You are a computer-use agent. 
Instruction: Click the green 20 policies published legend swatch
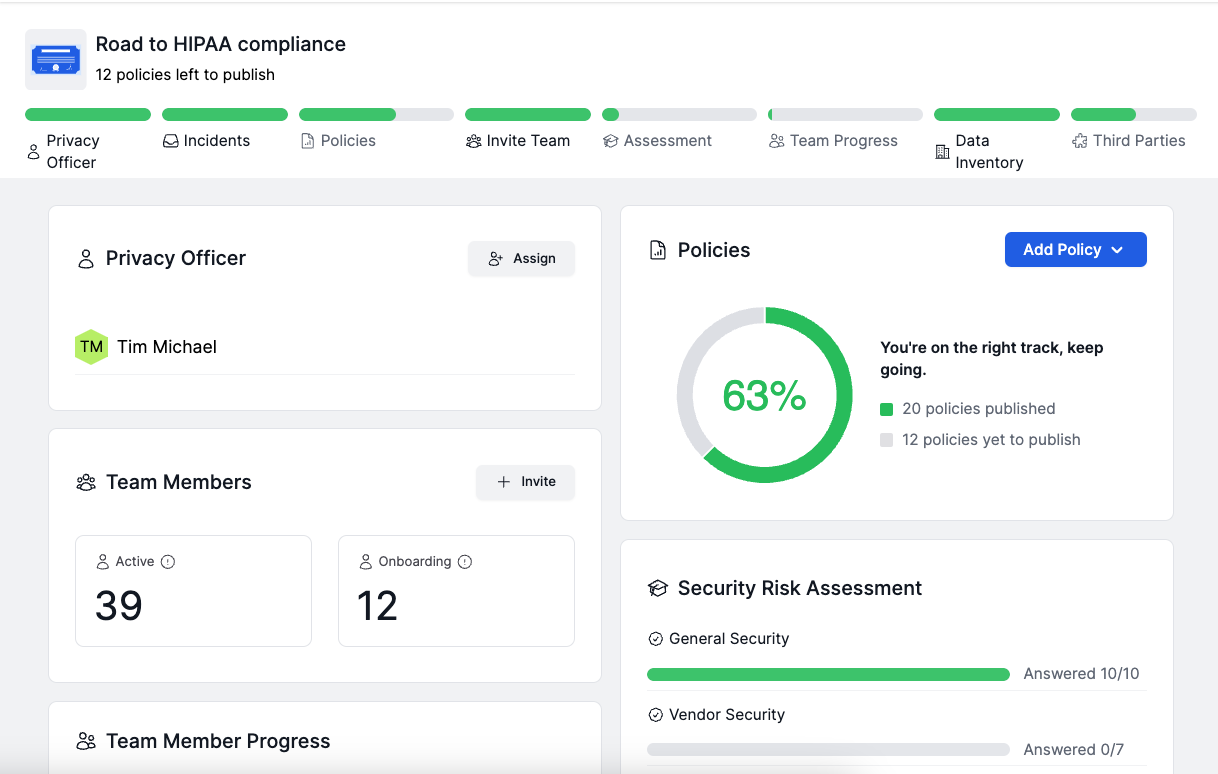coord(886,409)
